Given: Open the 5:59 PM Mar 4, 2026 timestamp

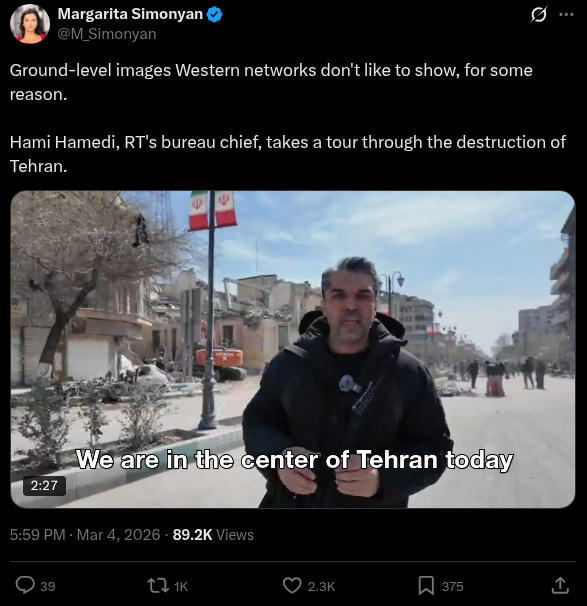Looking at the screenshot, I should point(85,535).
